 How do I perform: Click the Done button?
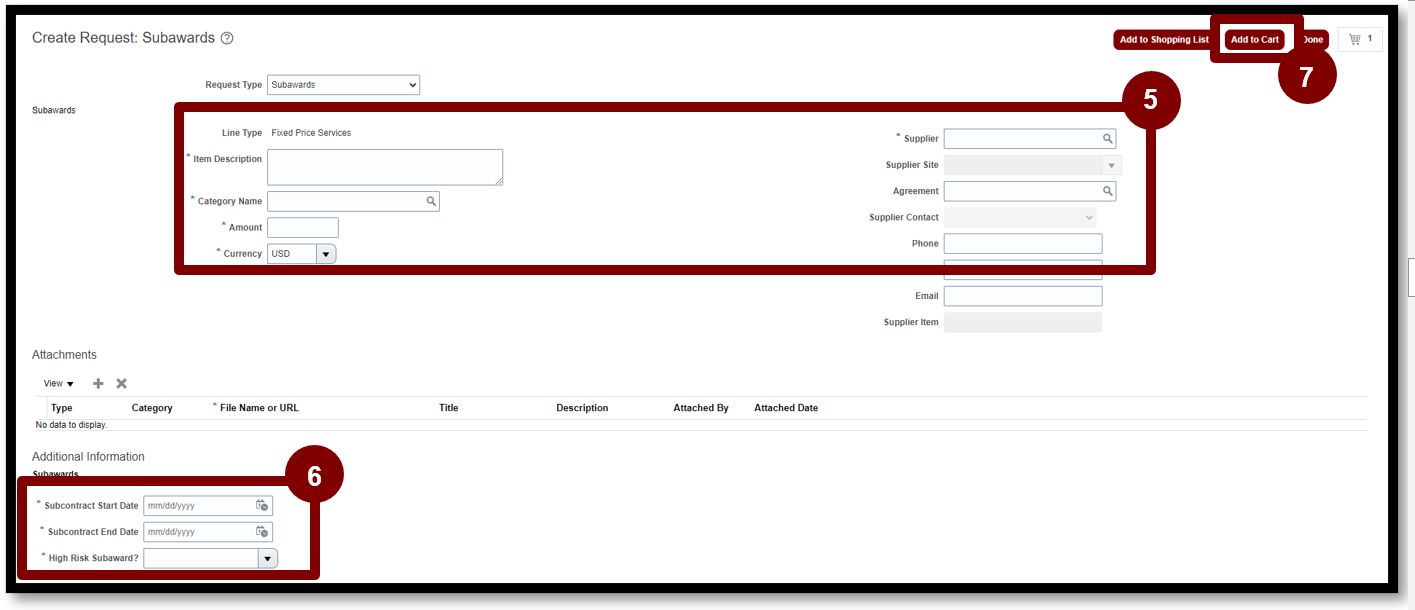click(x=1312, y=40)
